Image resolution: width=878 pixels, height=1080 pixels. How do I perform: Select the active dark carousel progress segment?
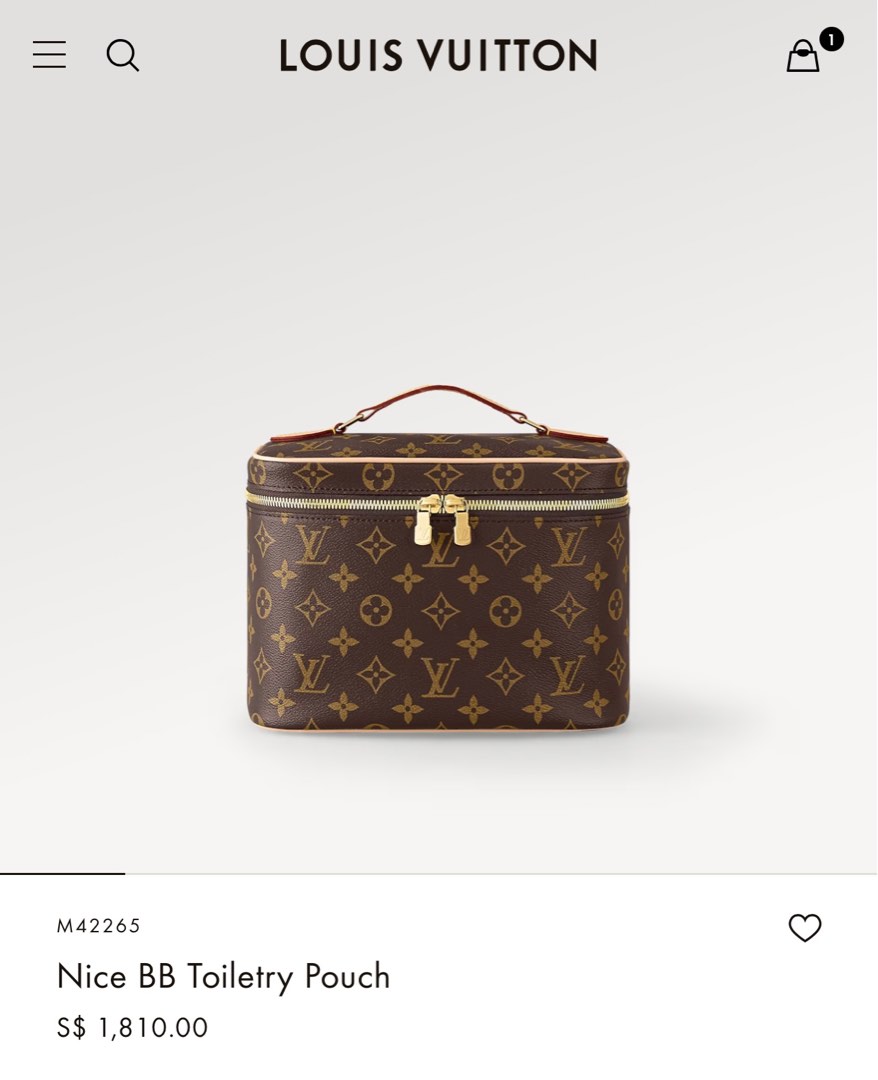[63, 873]
